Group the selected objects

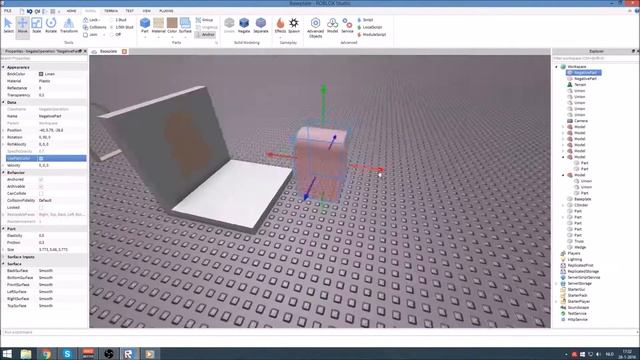click(x=204, y=20)
